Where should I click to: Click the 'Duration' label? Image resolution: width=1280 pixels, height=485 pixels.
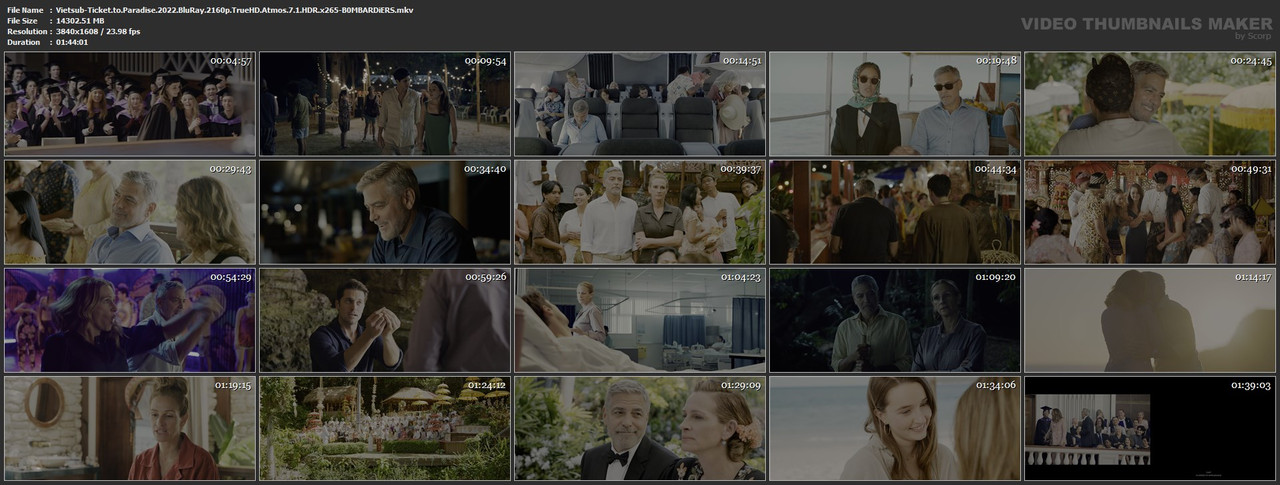(23, 42)
